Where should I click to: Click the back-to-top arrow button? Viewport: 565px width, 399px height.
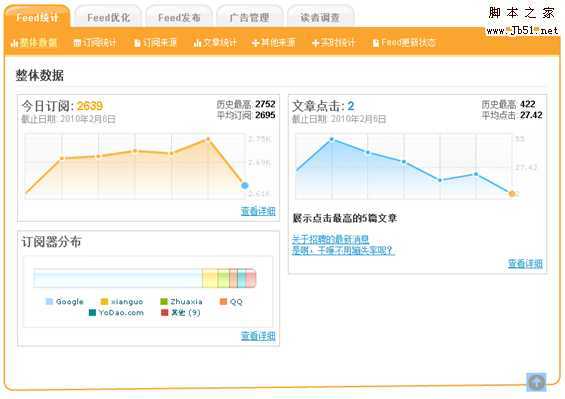point(536,382)
